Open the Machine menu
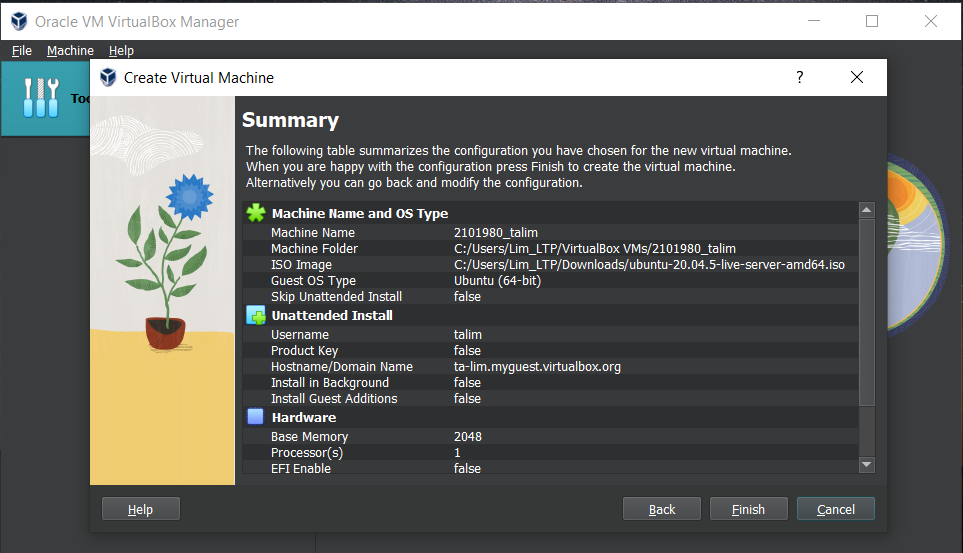963x553 pixels. pyautogui.click(x=70, y=50)
